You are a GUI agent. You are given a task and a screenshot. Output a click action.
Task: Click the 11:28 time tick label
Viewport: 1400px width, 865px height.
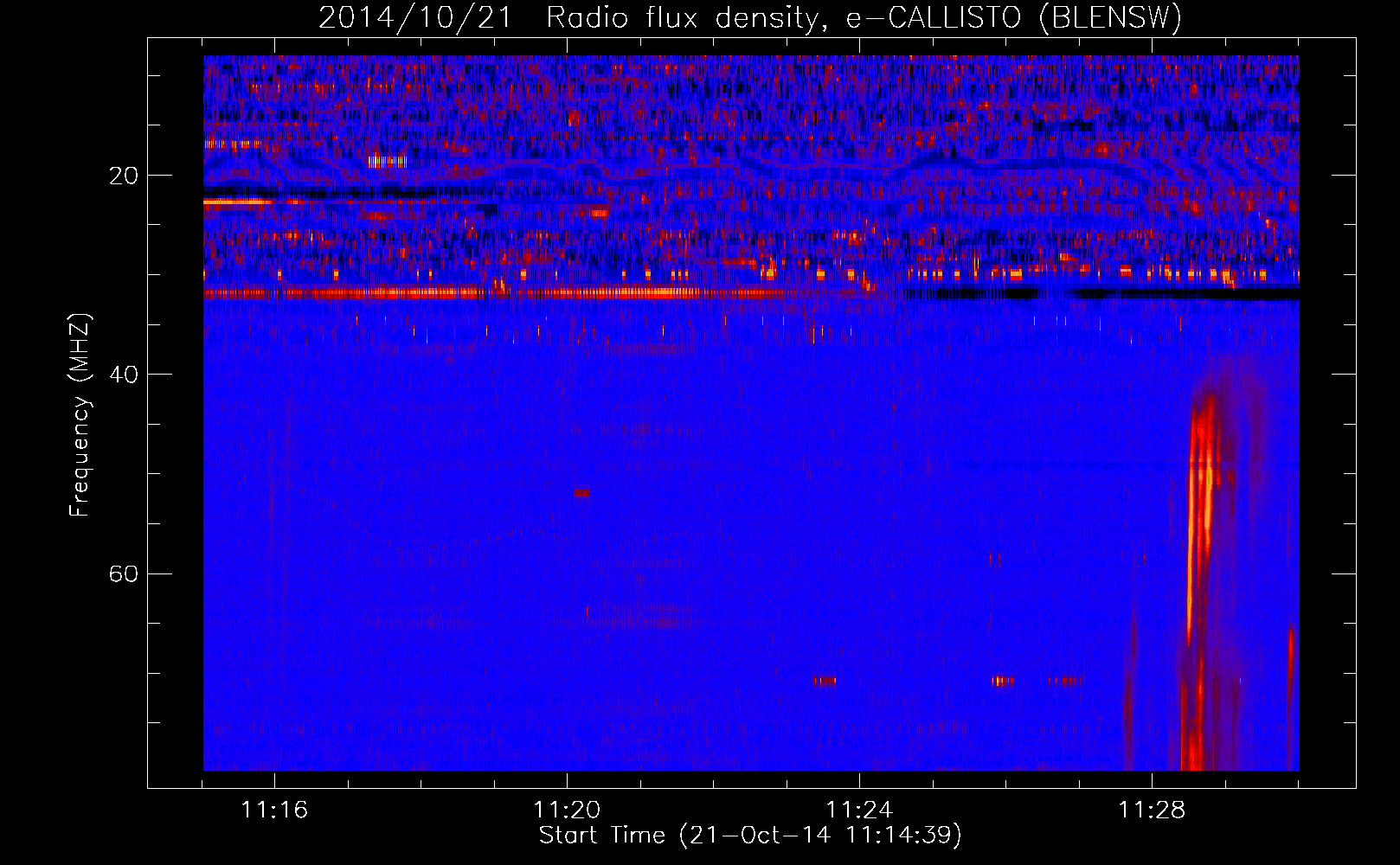coord(1152,810)
